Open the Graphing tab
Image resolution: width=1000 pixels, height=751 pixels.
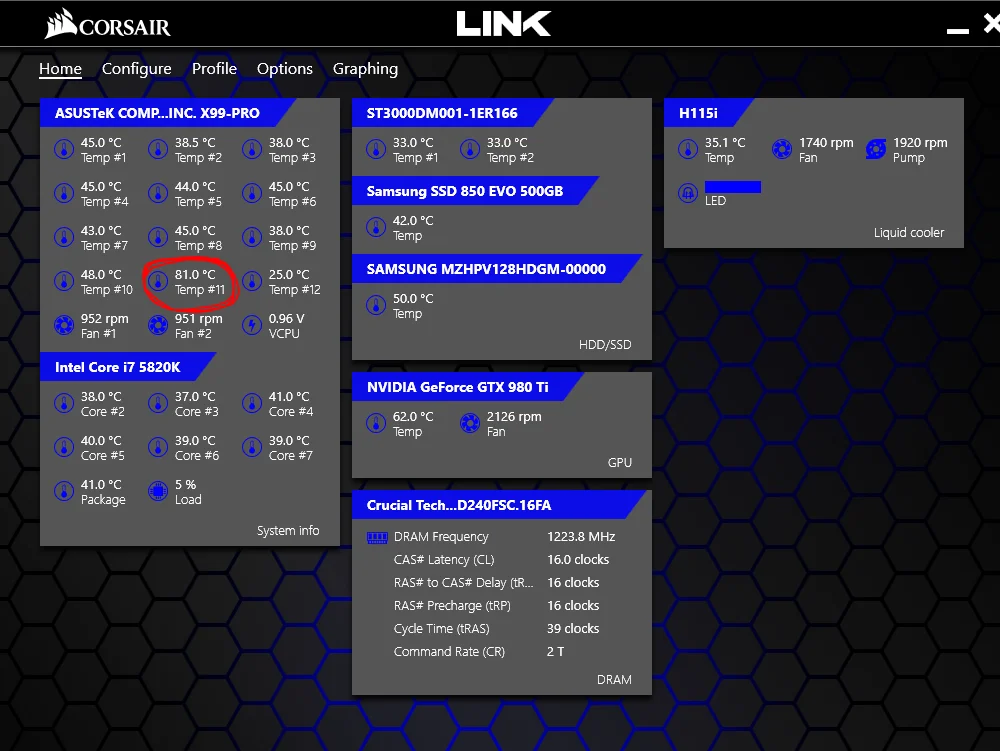pos(365,69)
